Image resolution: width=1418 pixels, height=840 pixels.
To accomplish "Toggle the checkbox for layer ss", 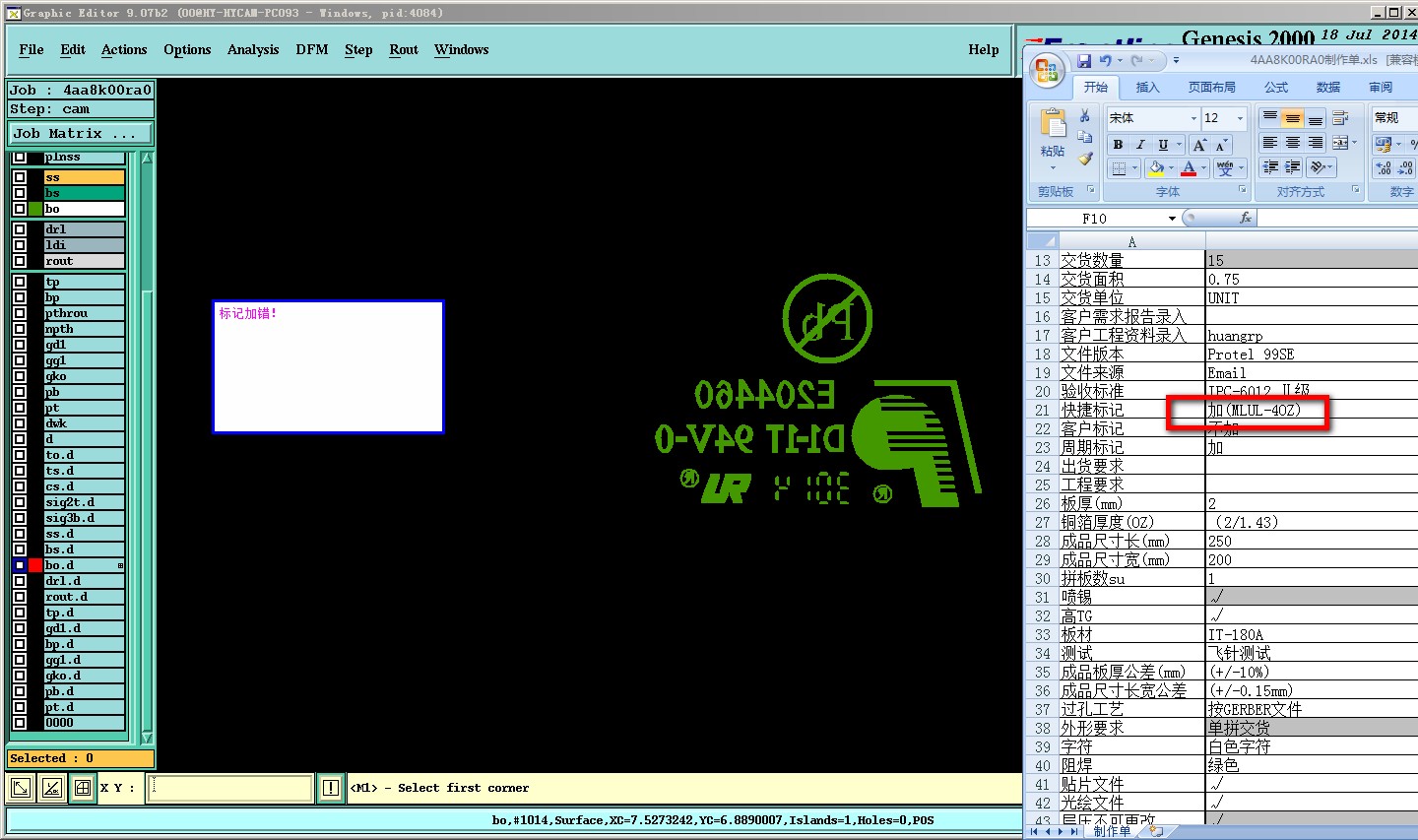I will tap(20, 177).
